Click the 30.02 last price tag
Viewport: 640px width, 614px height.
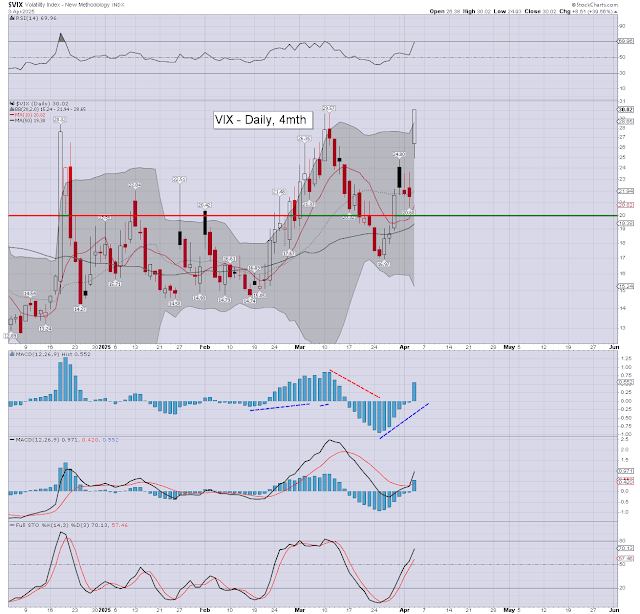pyautogui.click(x=626, y=109)
